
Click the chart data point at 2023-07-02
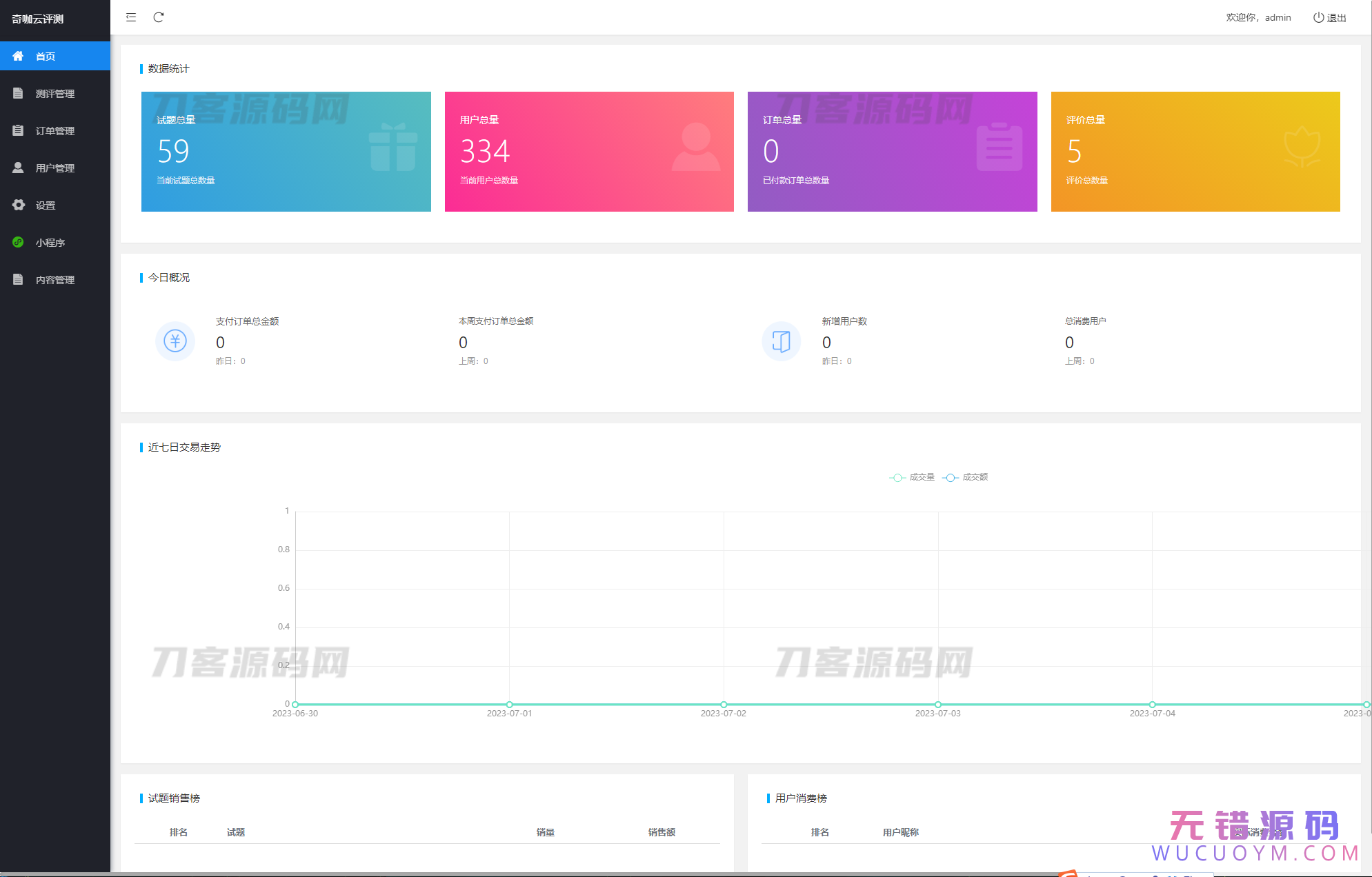(x=724, y=704)
